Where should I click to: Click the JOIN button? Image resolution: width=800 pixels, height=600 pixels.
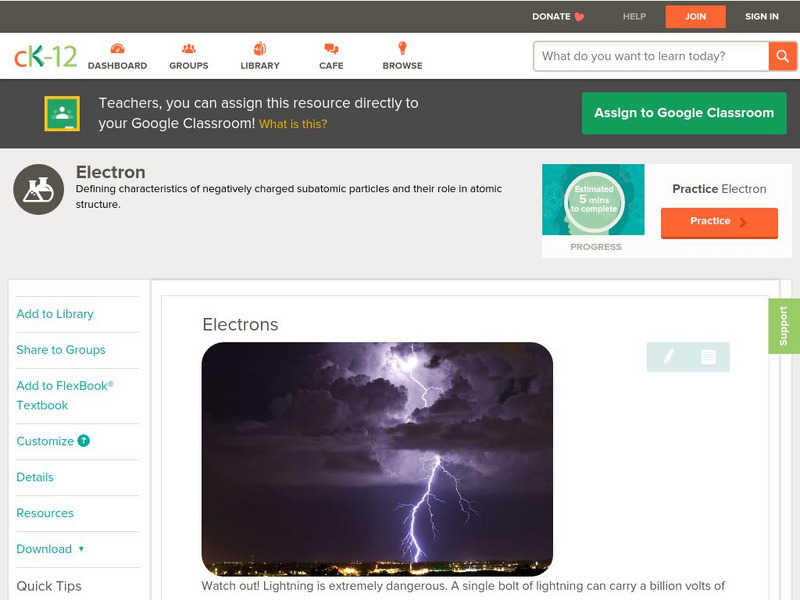click(695, 17)
